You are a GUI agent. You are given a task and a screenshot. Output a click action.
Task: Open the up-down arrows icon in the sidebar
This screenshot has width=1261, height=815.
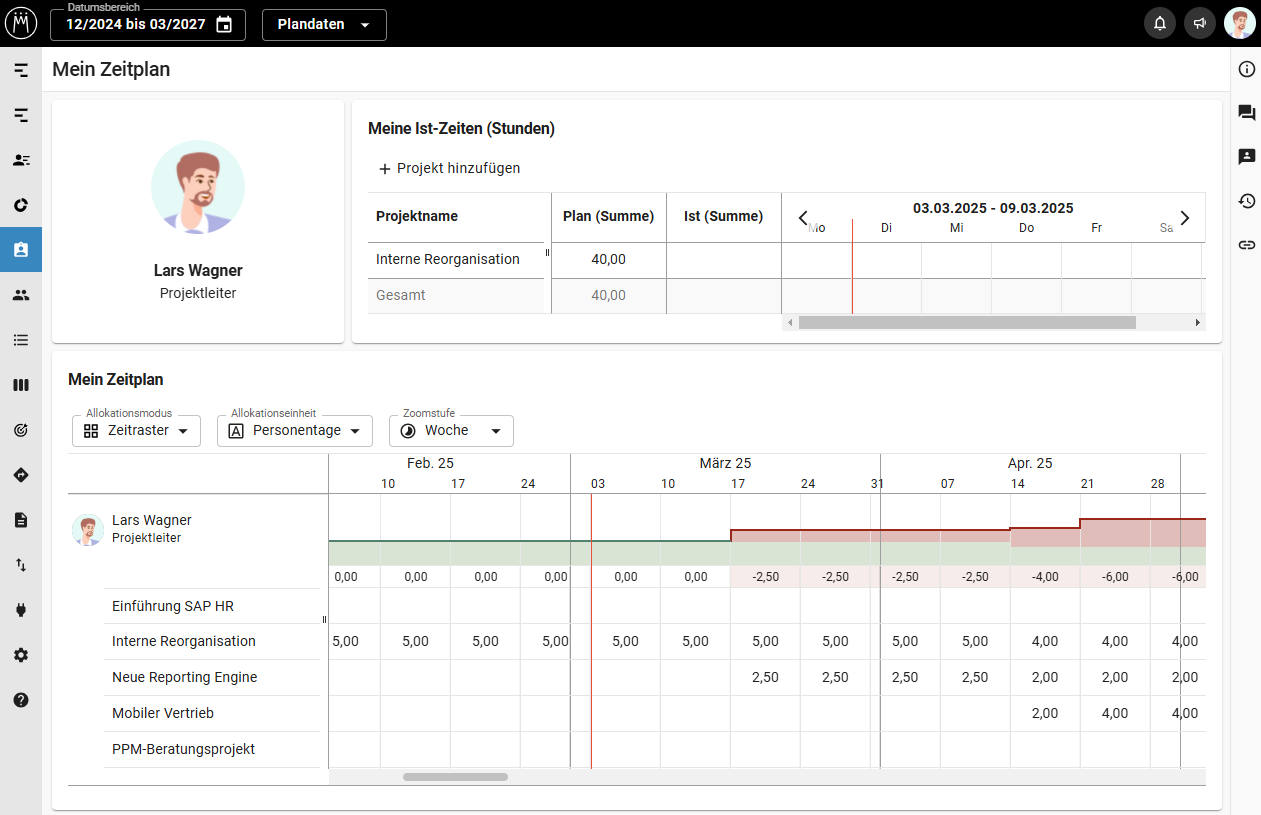pos(21,565)
